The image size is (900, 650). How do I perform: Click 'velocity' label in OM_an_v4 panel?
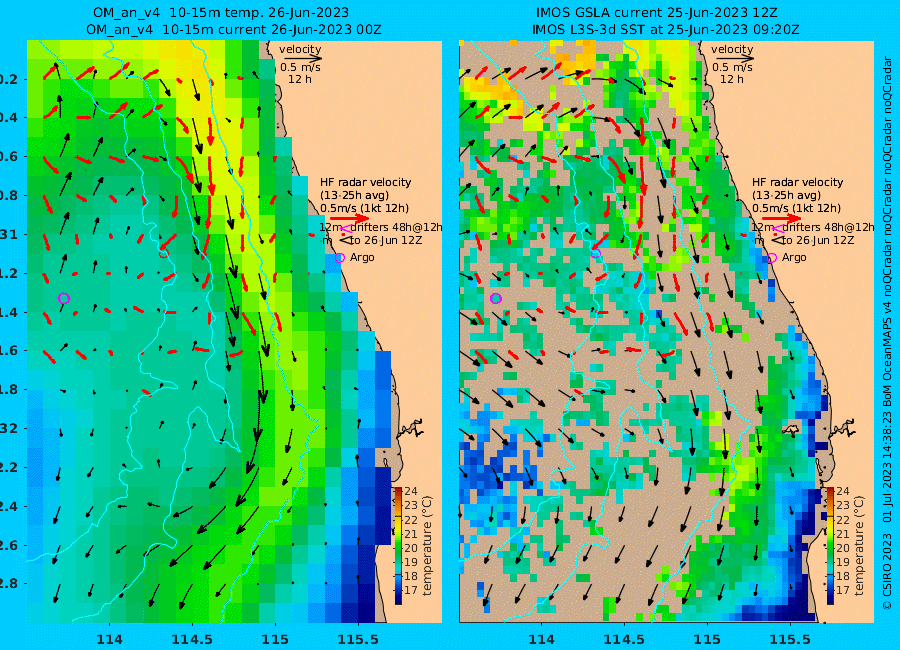click(x=300, y=49)
